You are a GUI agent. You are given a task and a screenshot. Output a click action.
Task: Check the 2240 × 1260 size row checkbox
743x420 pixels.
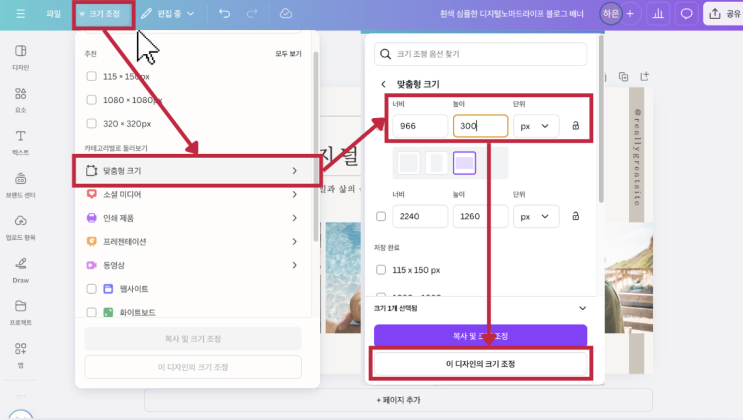tap(381, 216)
